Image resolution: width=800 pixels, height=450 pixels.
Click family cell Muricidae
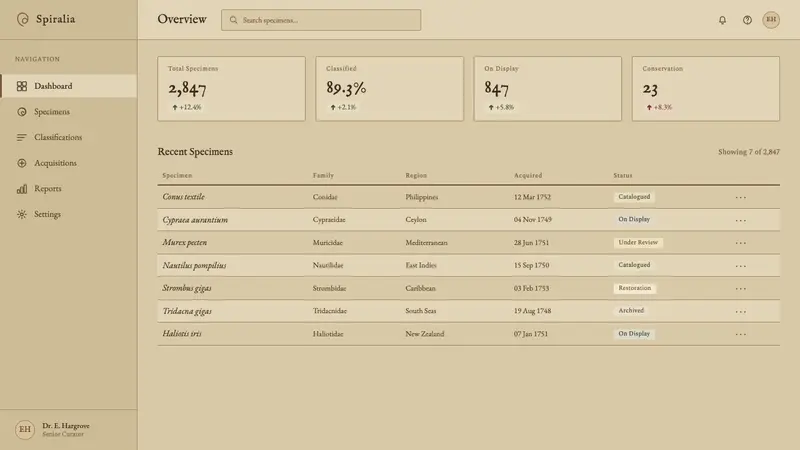328,243
